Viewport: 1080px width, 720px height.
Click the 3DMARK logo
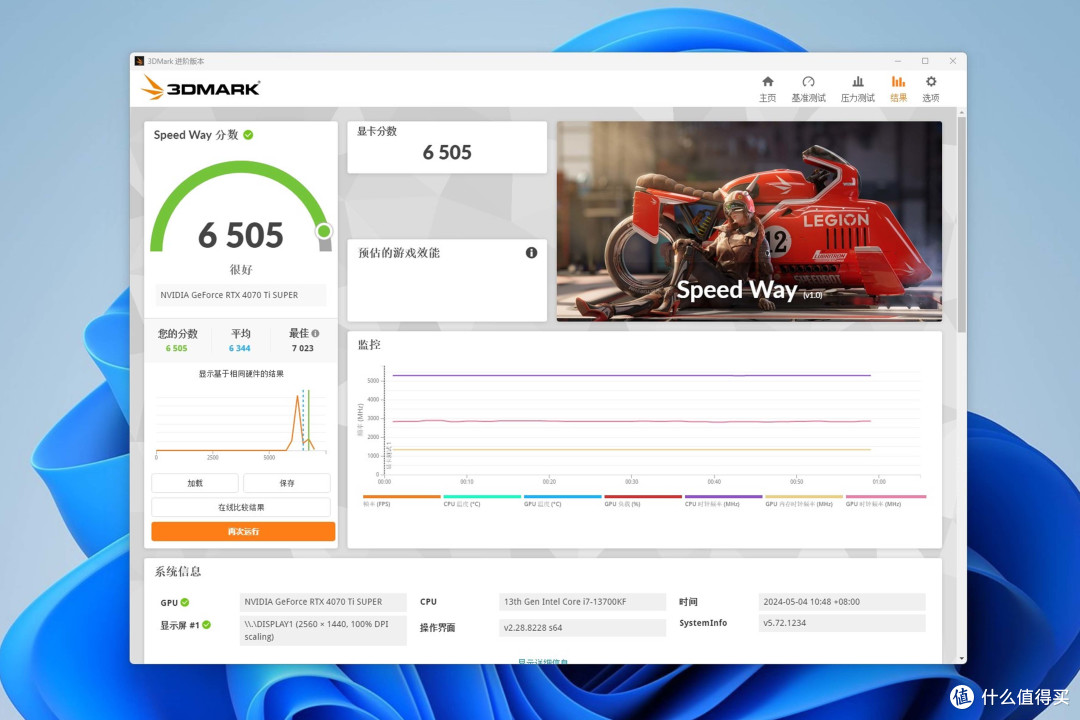pyautogui.click(x=200, y=88)
